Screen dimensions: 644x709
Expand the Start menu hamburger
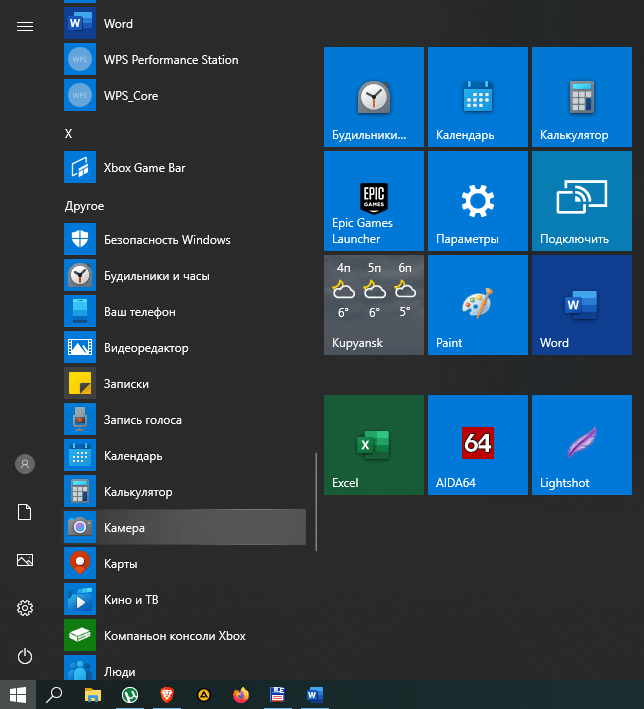[x=25, y=27]
